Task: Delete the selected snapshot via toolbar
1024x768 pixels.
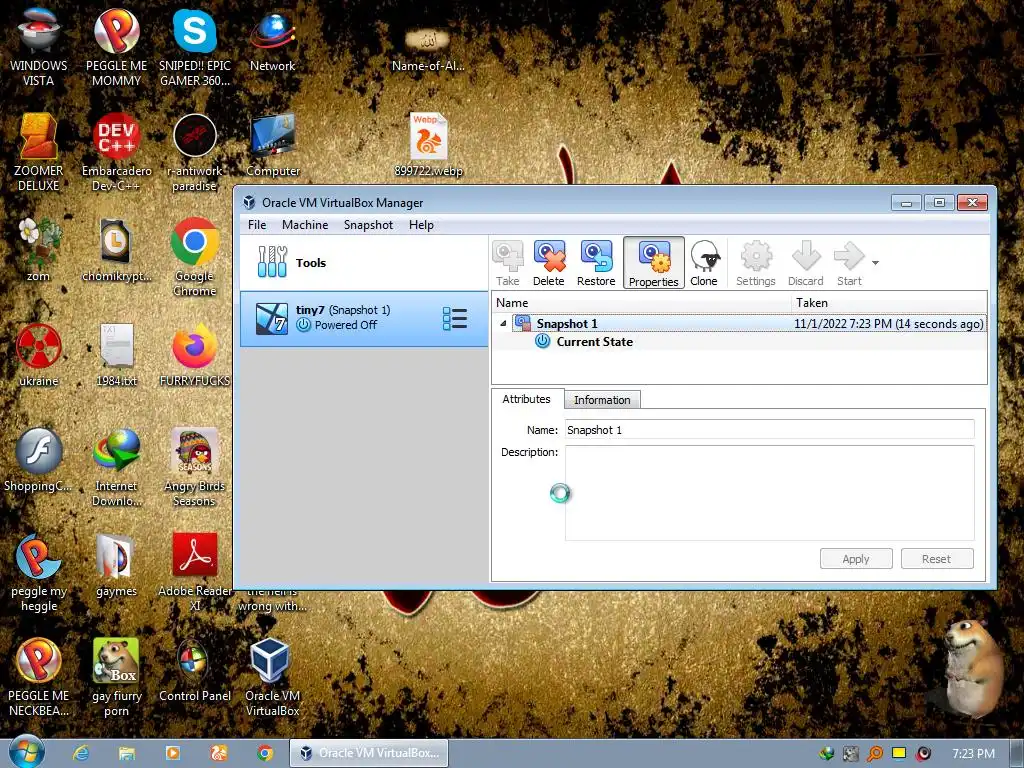Action: coord(549,263)
